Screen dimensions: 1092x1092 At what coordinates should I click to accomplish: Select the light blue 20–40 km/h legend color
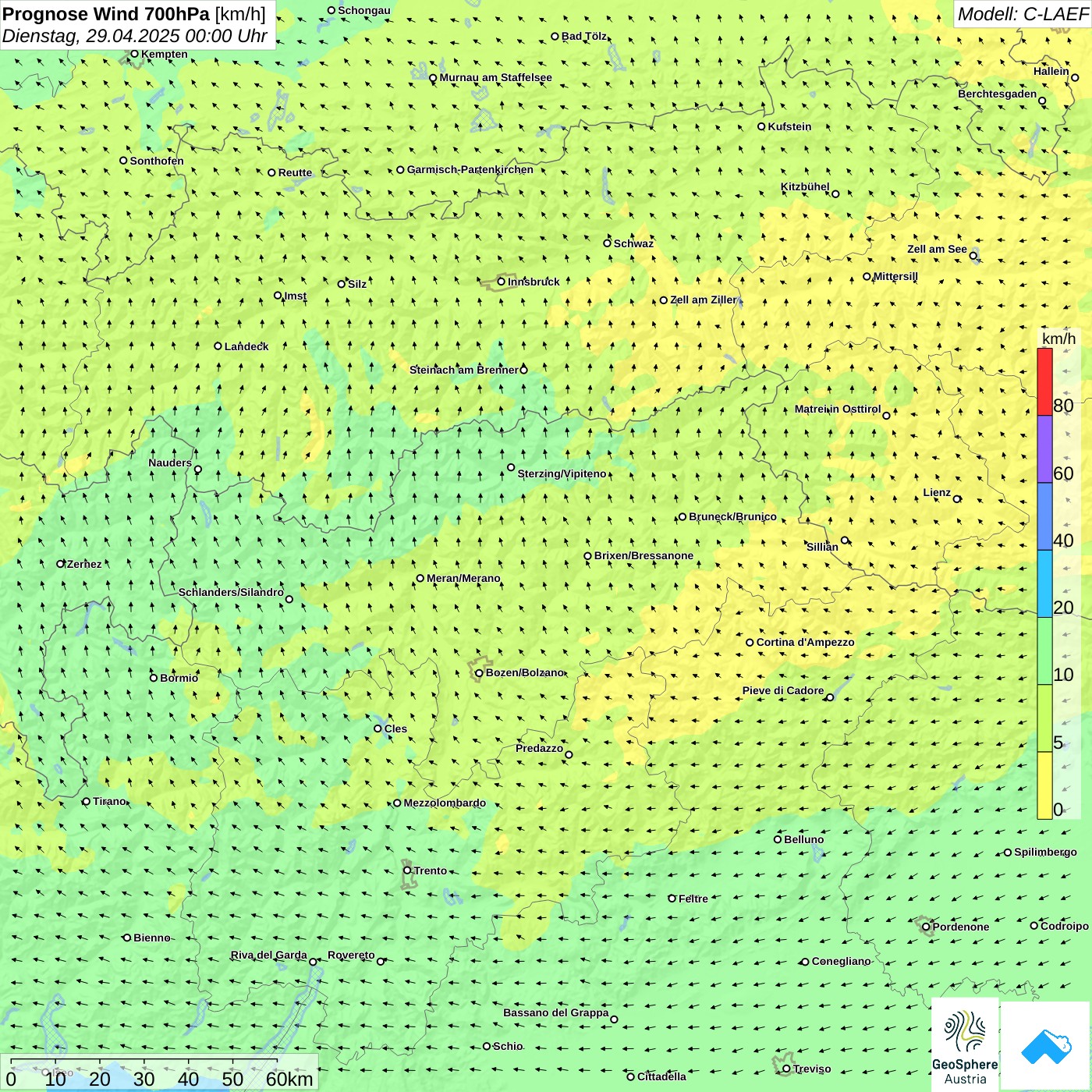[1044, 584]
